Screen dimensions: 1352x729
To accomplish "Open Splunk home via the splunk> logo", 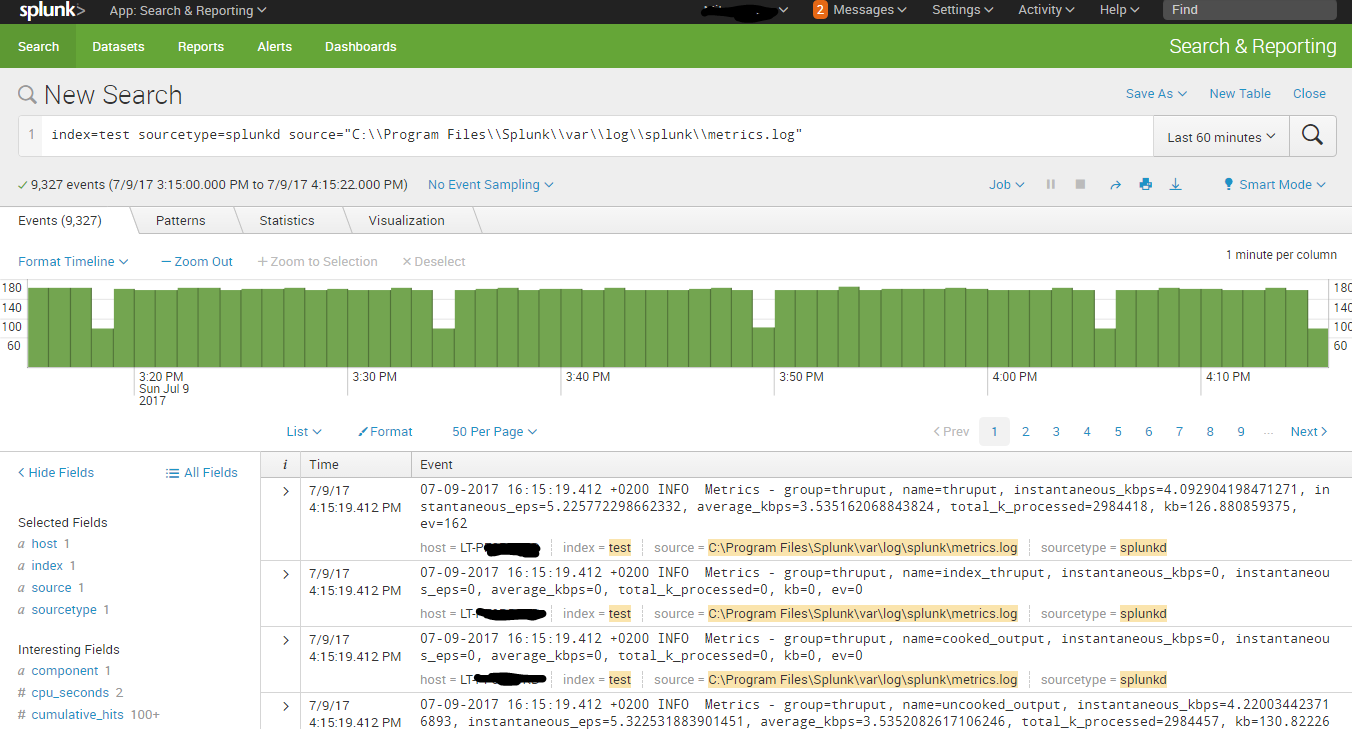I will click(48, 11).
